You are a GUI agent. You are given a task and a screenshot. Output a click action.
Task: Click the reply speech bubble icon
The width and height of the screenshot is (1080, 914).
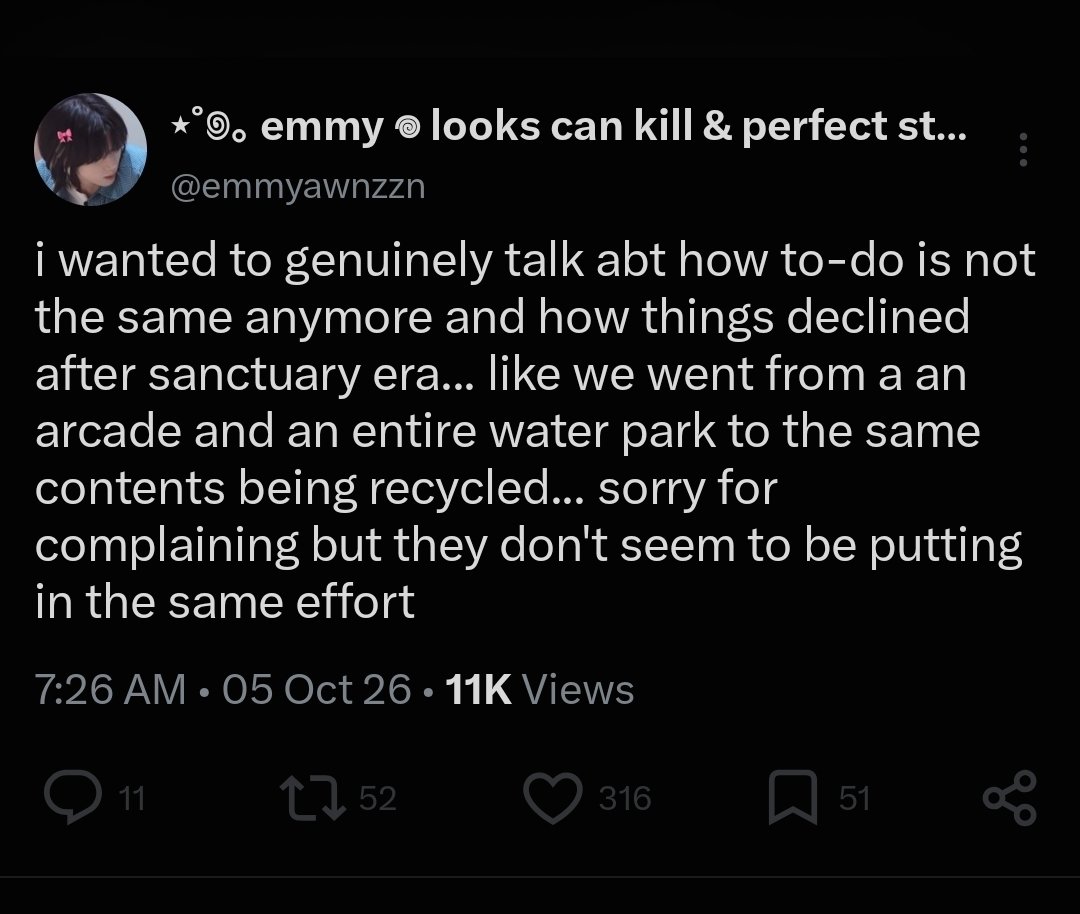point(73,798)
